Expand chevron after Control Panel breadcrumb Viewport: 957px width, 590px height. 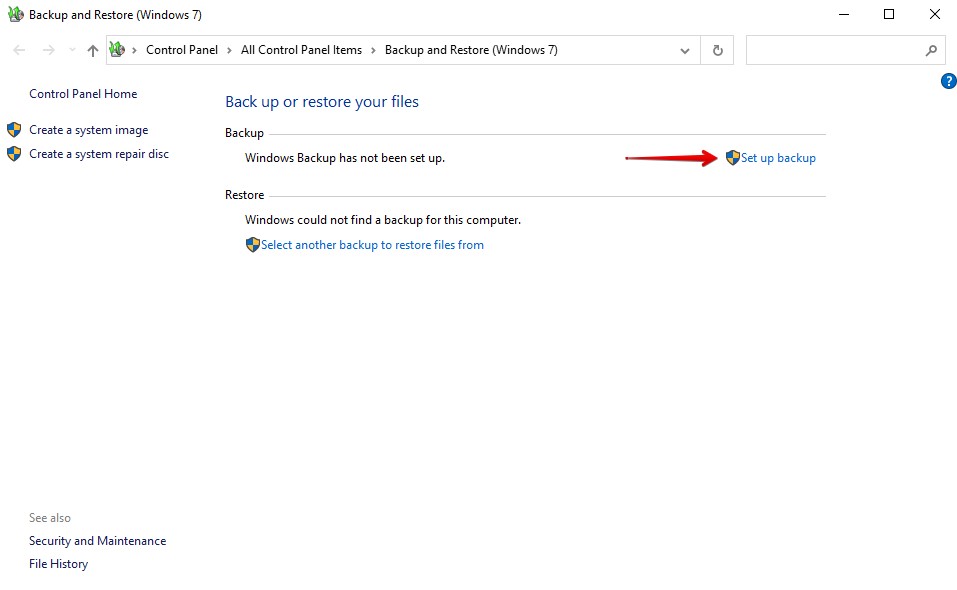[x=229, y=51]
